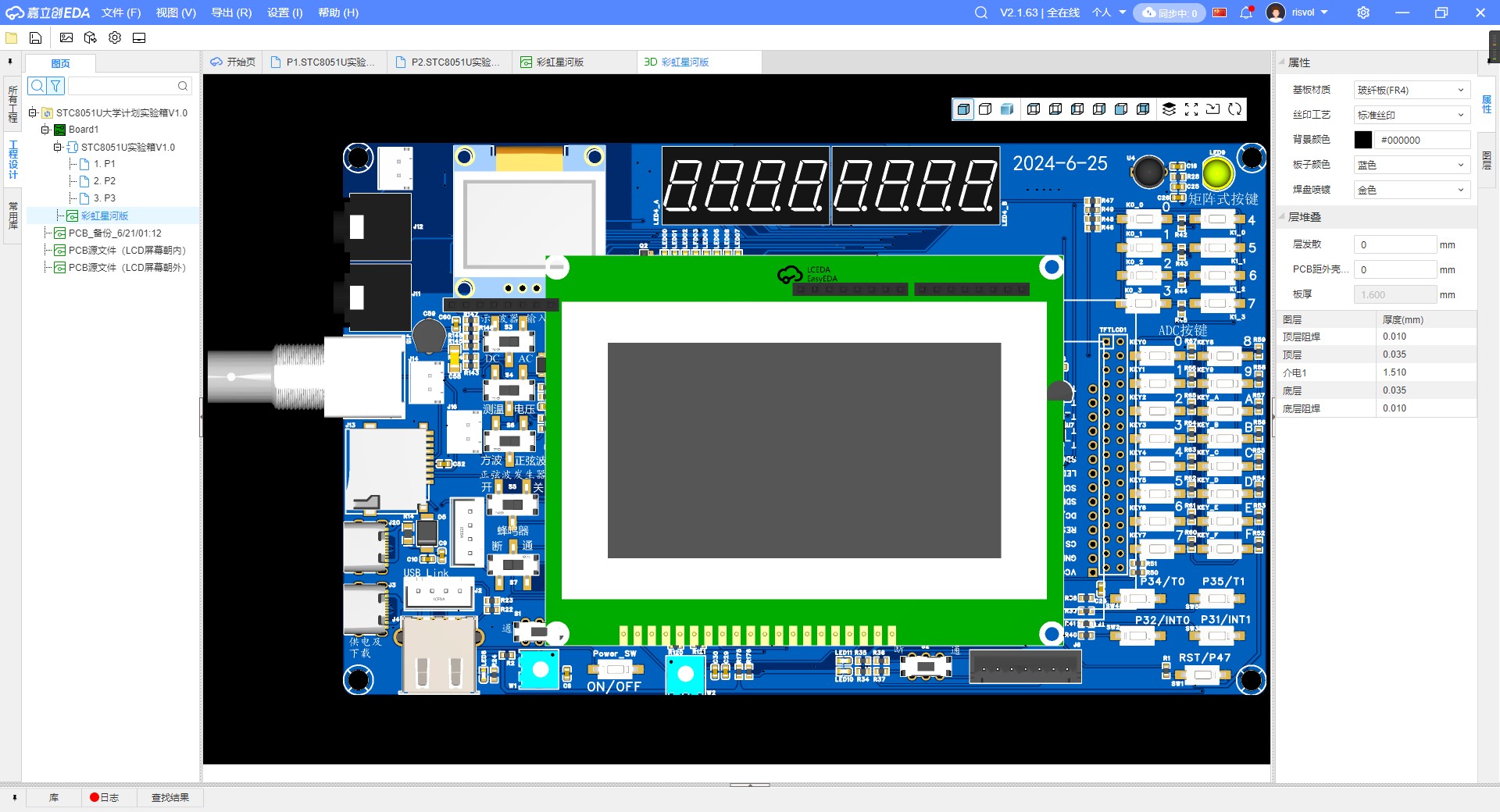The width and height of the screenshot is (1500, 812).
Task: Open the 基板材质 dropdown showing 玻纤板(FR4)
Action: 1411,91
